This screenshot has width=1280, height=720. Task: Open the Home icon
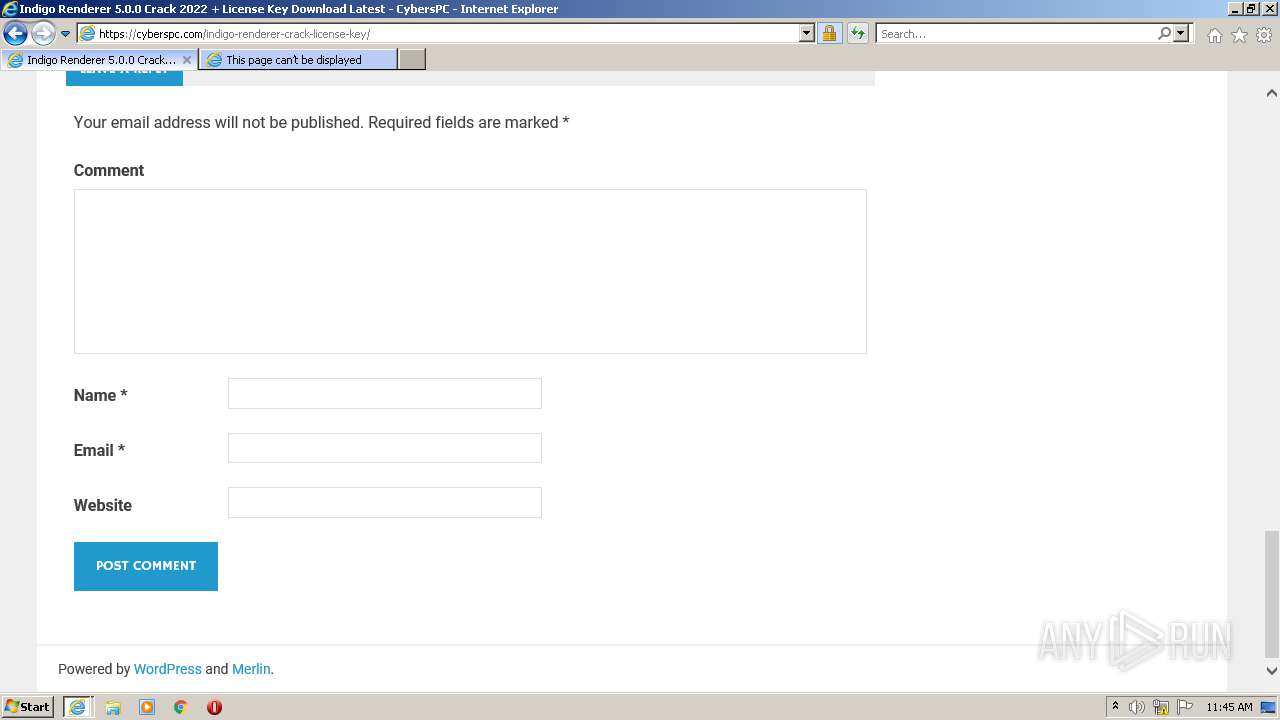click(x=1214, y=35)
